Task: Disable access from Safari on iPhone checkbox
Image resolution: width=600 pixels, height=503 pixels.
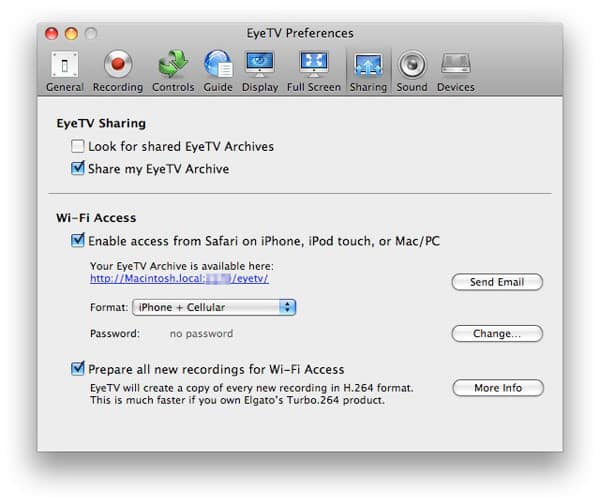Action: pyautogui.click(x=78, y=241)
